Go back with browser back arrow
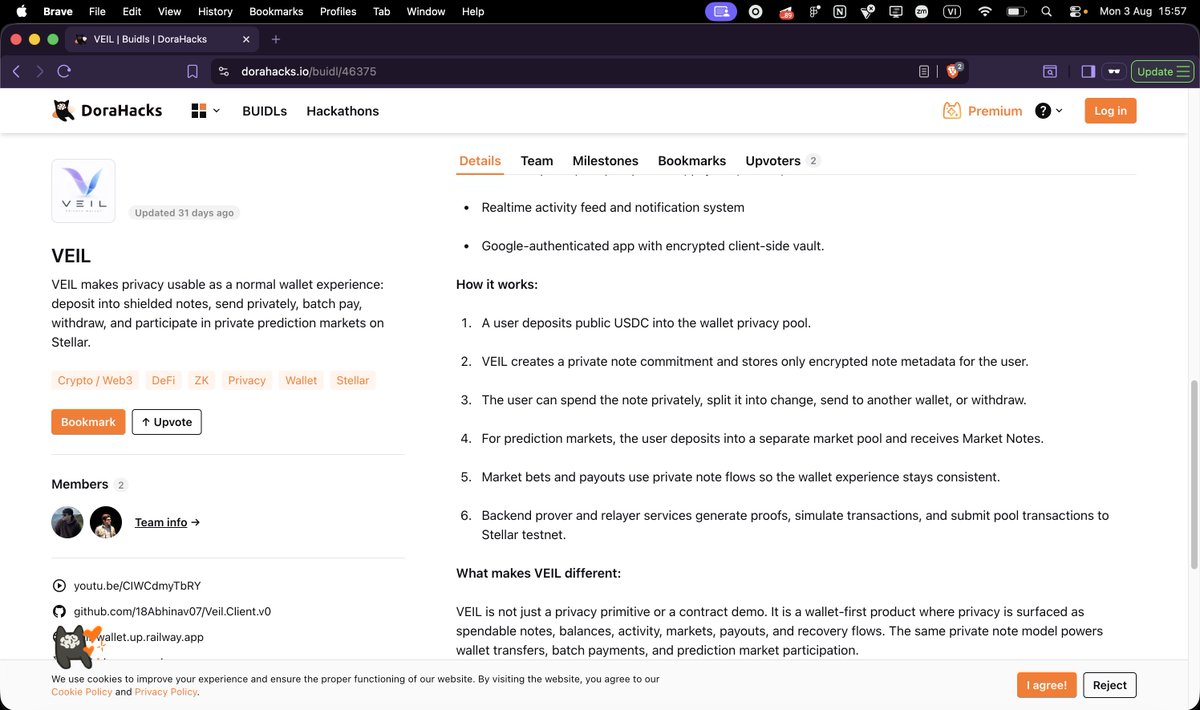The width and height of the screenshot is (1200, 710). coord(16,71)
